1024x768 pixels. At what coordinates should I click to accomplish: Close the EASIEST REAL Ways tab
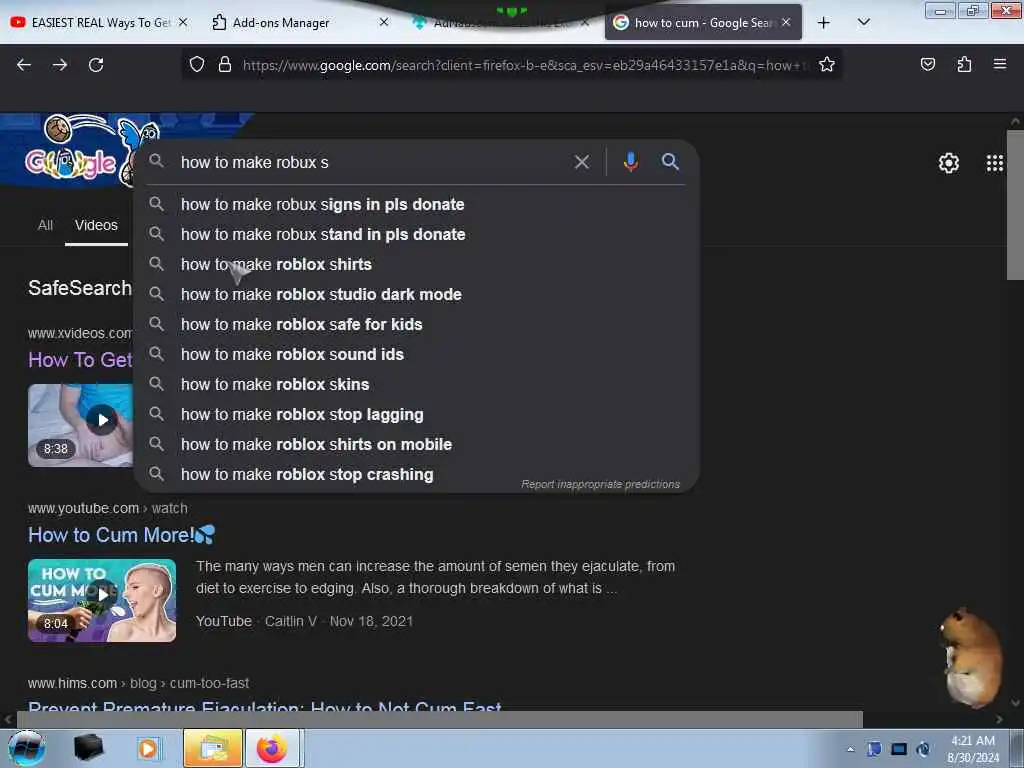[184, 22]
